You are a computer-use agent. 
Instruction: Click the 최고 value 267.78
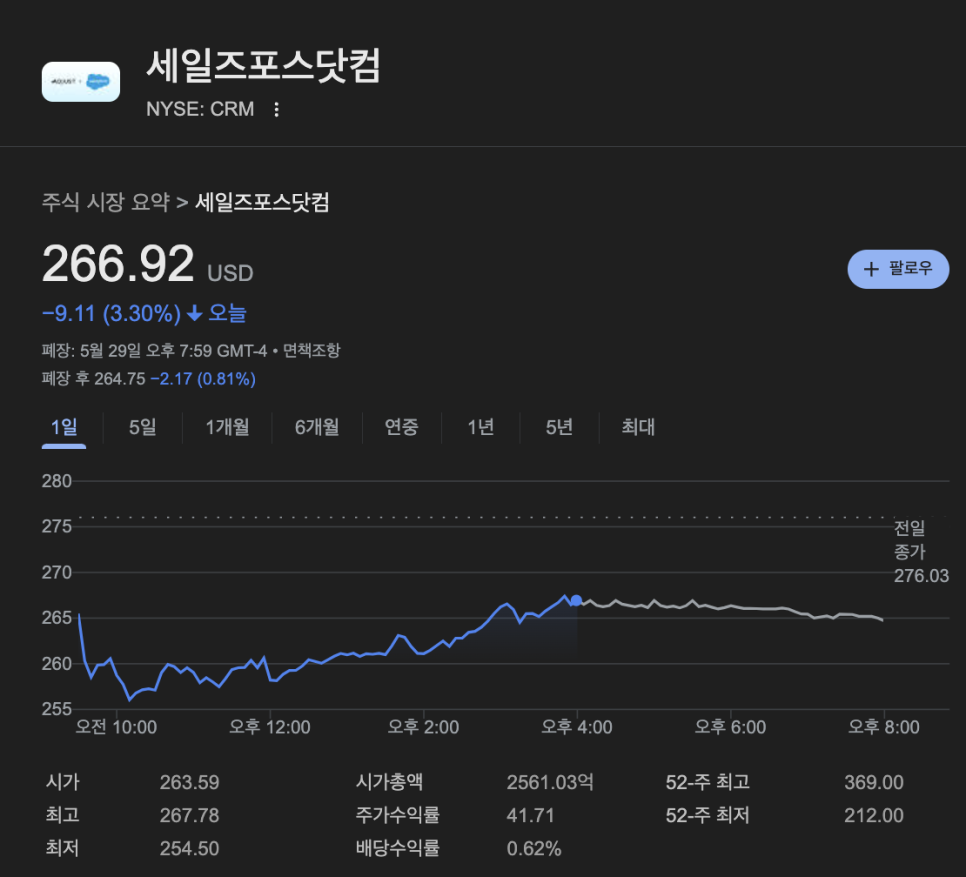[189, 815]
